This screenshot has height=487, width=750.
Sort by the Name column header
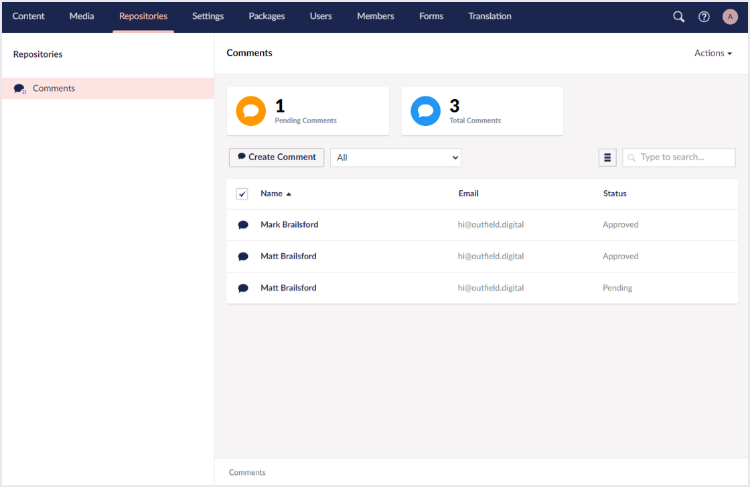275,194
